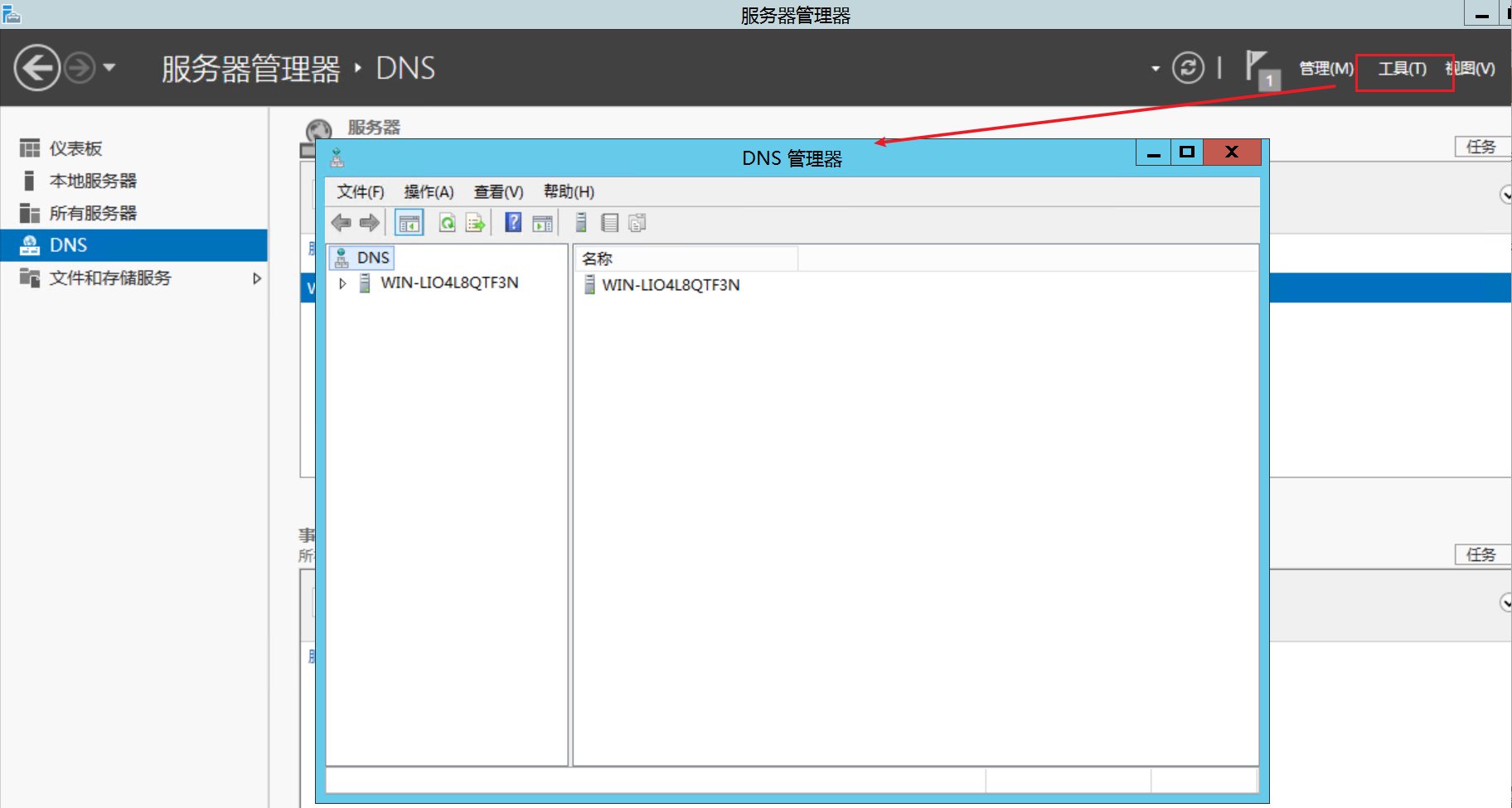Click the green Refresh icon in DNS Manager
Screen dimensions: 1512x808
click(x=447, y=222)
